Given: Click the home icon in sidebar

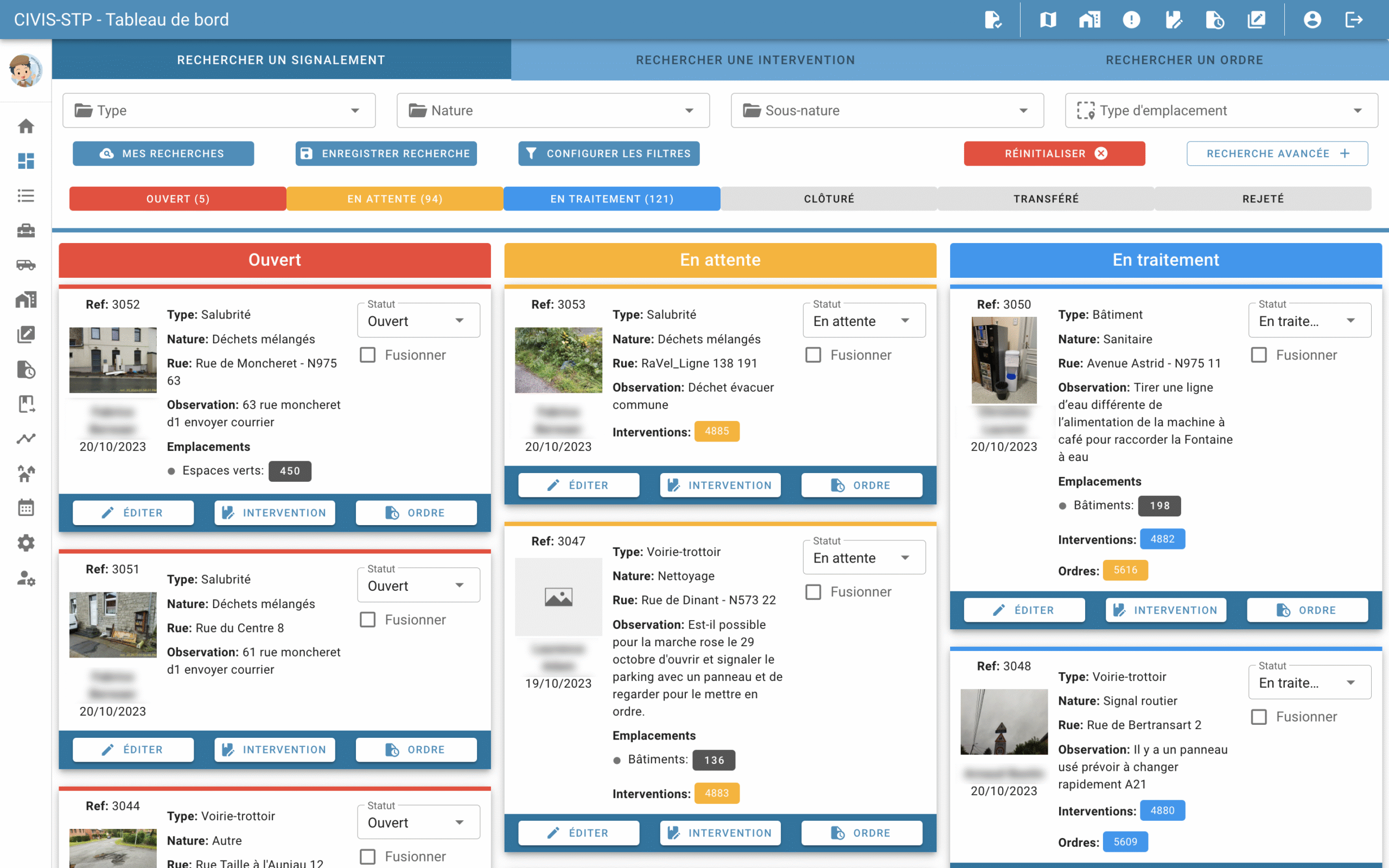Looking at the screenshot, I should (x=26, y=126).
